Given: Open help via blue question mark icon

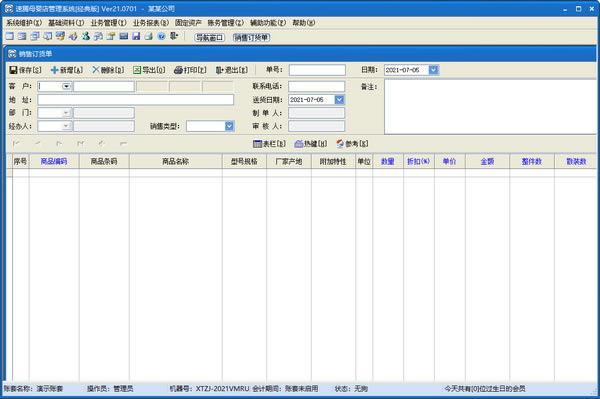Looking at the screenshot, I should coord(161,36).
